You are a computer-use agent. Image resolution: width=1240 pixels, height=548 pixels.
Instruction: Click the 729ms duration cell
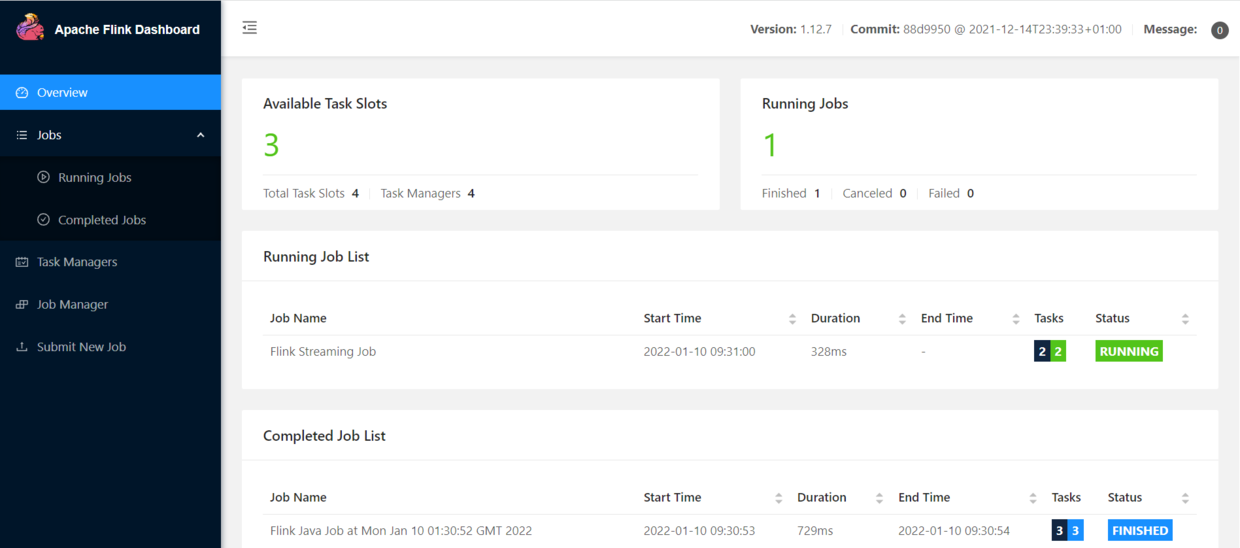[815, 531]
